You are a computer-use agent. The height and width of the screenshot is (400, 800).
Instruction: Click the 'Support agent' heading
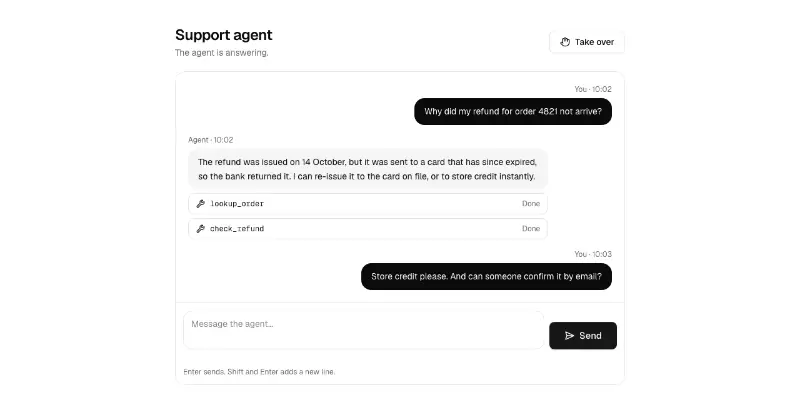[223, 35]
